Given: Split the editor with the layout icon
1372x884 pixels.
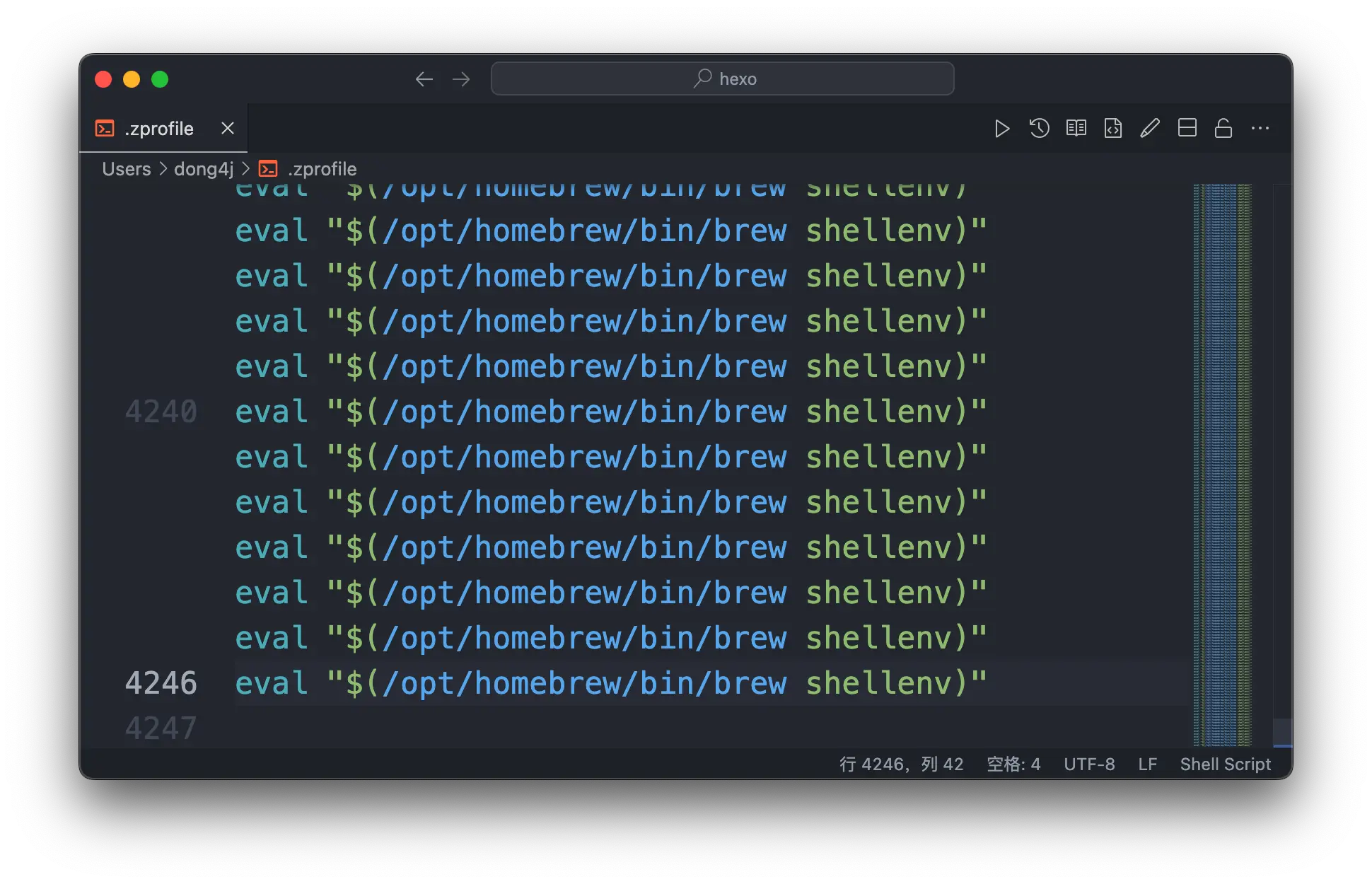Looking at the screenshot, I should (1187, 129).
